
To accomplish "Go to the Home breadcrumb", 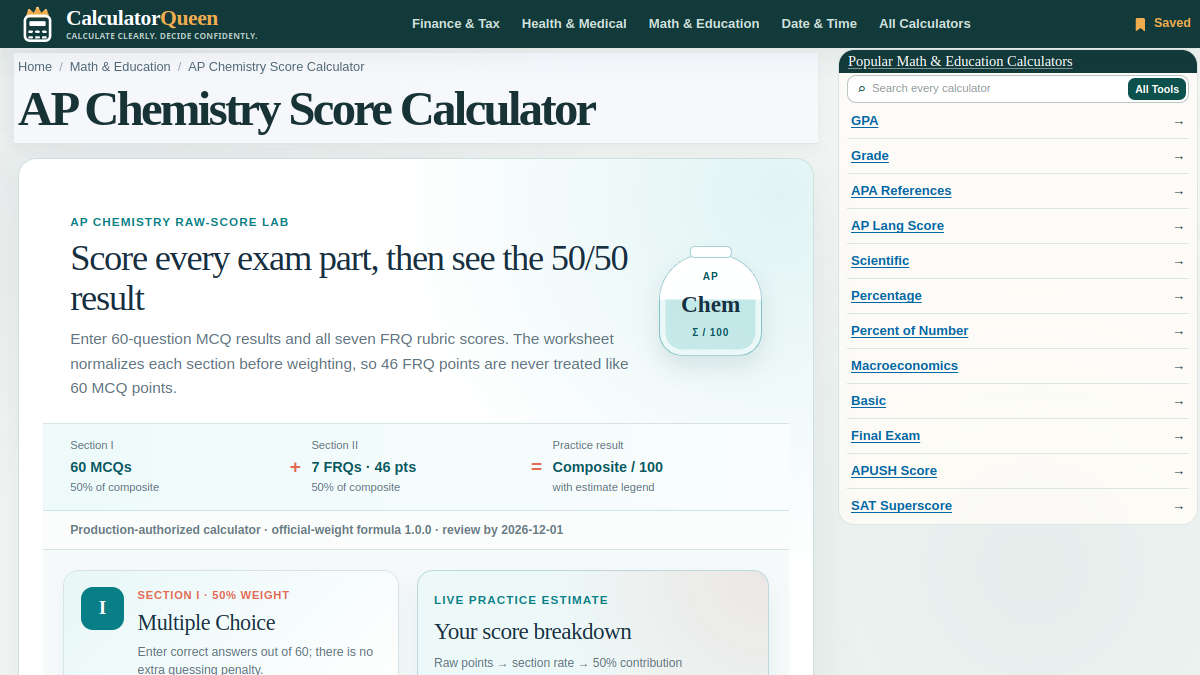I will [x=35, y=67].
